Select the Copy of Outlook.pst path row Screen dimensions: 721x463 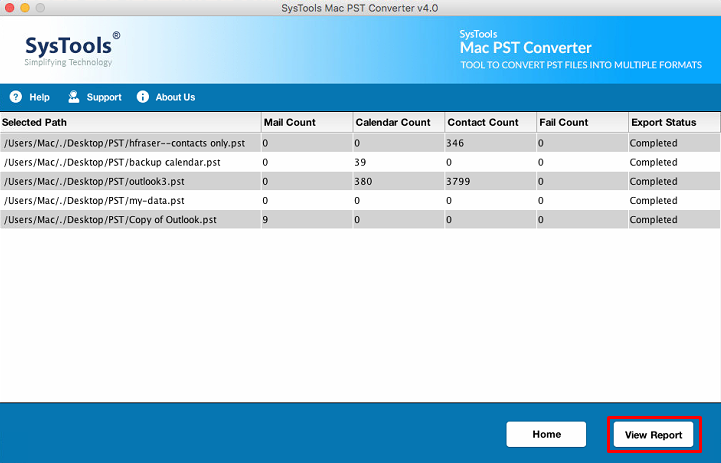point(131,220)
